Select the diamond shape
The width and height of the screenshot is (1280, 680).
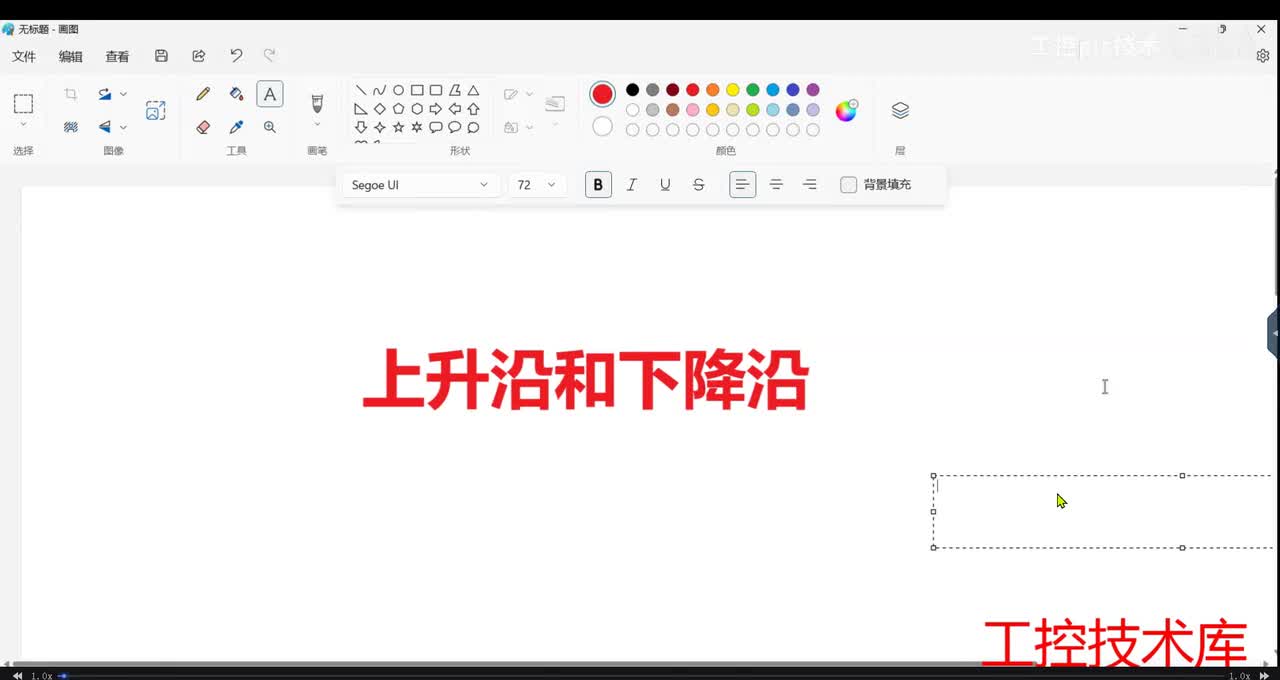click(380, 109)
